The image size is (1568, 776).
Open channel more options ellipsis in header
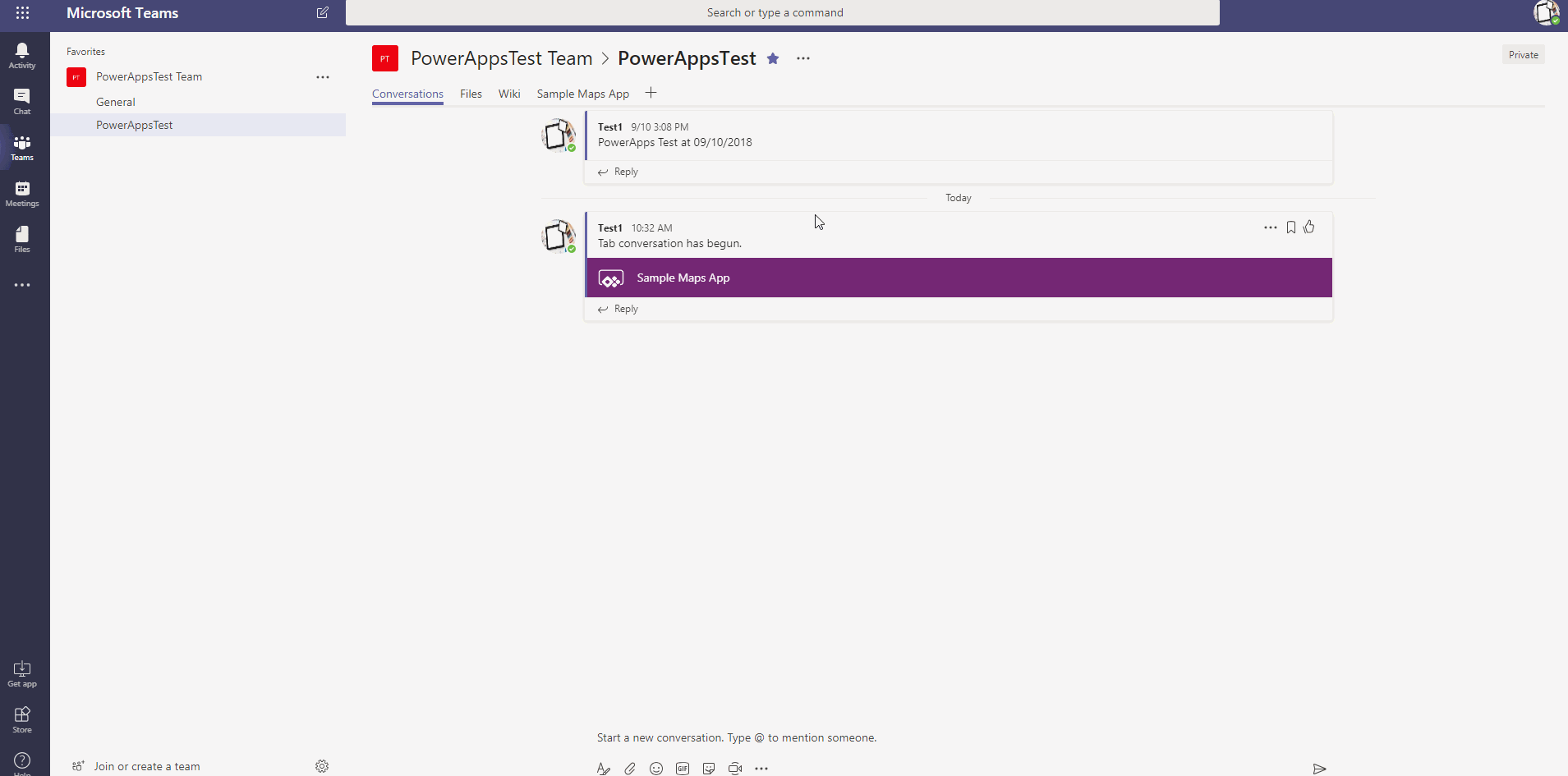click(803, 58)
